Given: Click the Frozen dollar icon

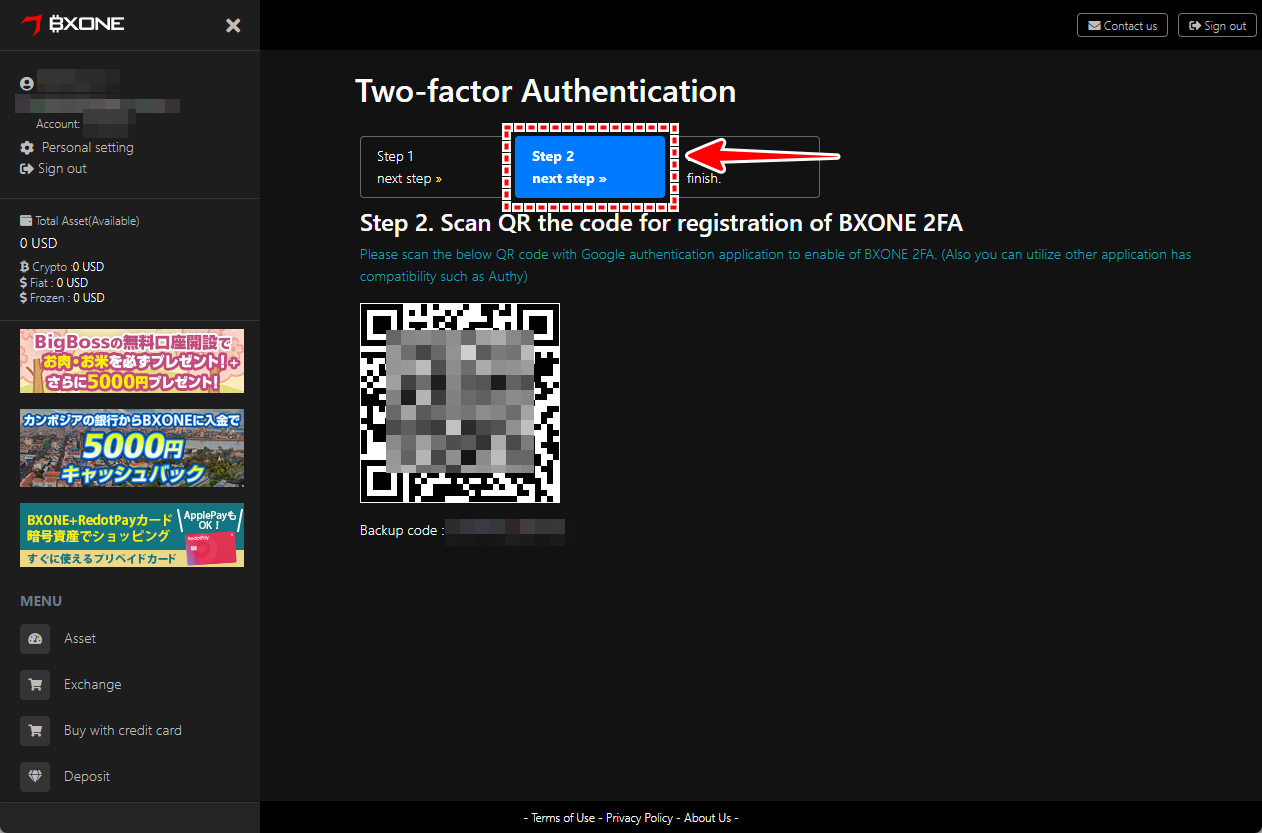Looking at the screenshot, I should point(25,298).
